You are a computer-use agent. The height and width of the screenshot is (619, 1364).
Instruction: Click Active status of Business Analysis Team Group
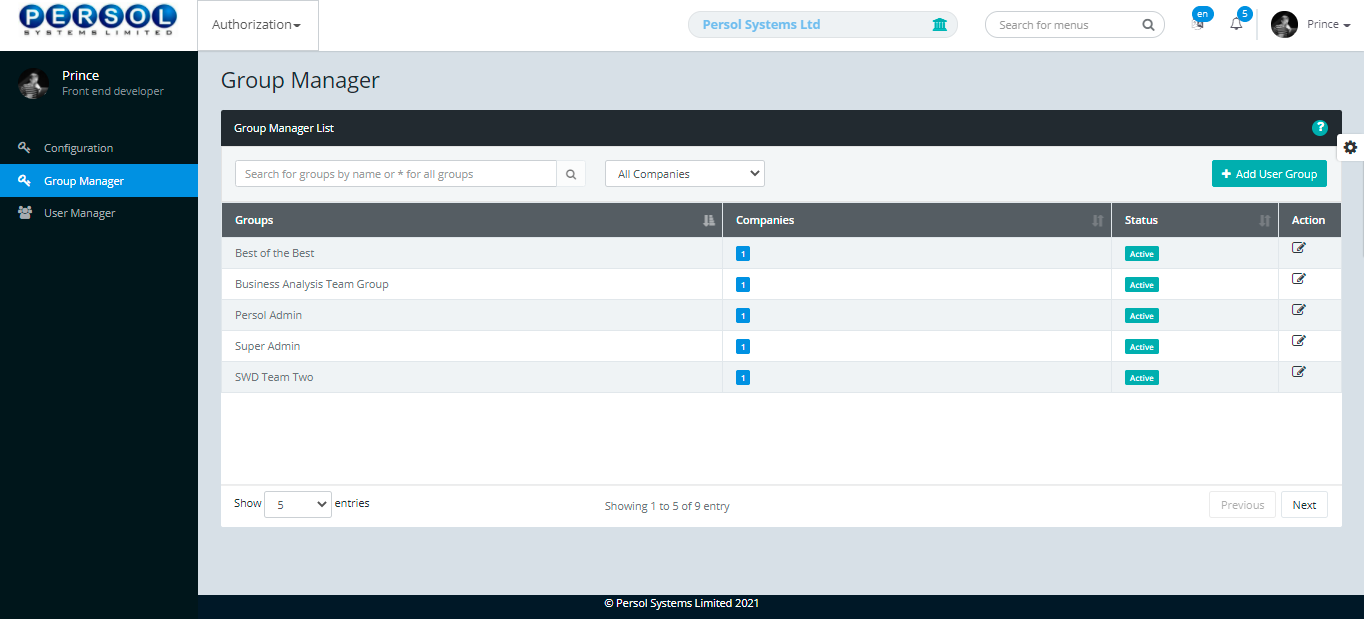click(x=1142, y=285)
